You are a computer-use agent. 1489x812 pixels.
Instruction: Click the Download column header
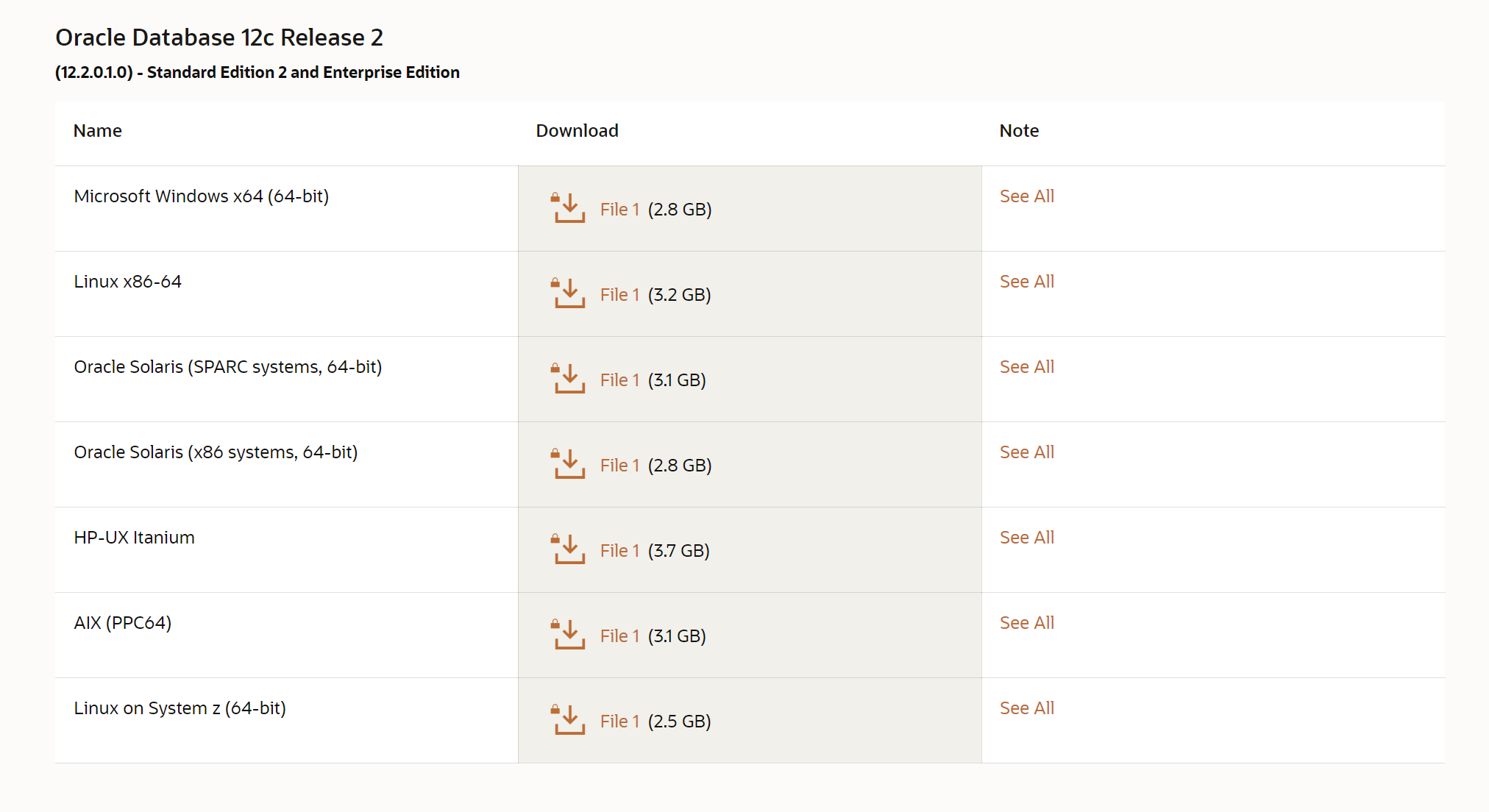(x=578, y=131)
